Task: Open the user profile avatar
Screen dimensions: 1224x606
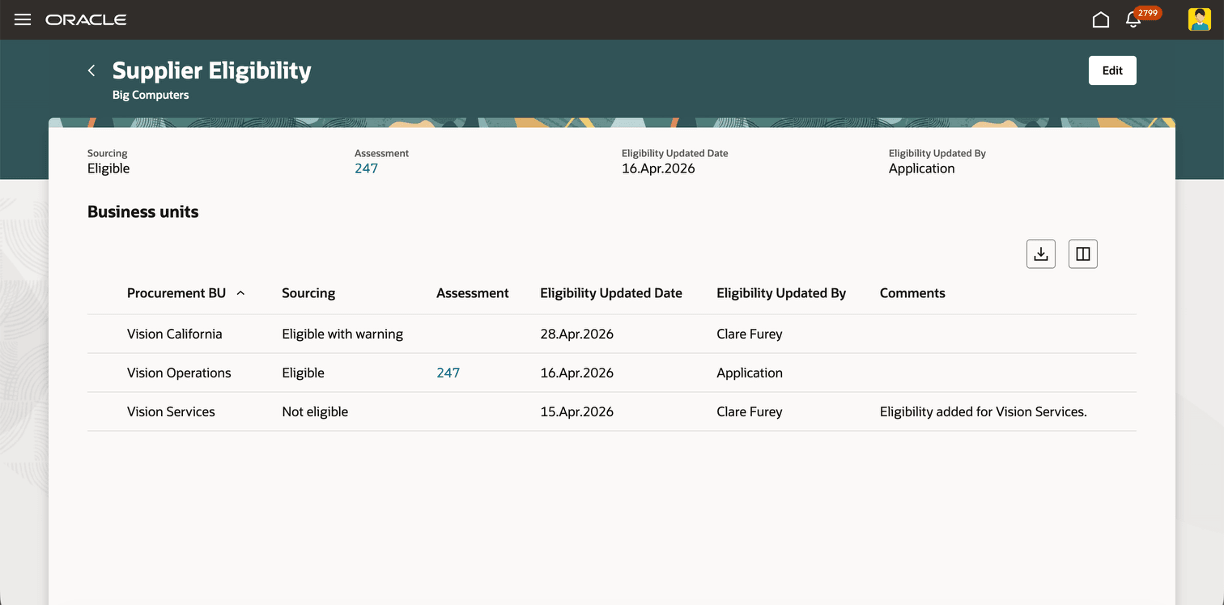Action: coord(1199,20)
